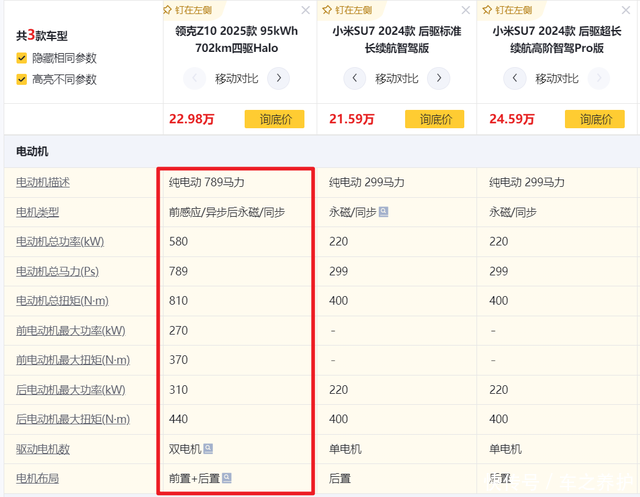The image size is (640, 497).
Task: Toggle the 隐藏相同参数 checkbox
Action: [x=22, y=59]
